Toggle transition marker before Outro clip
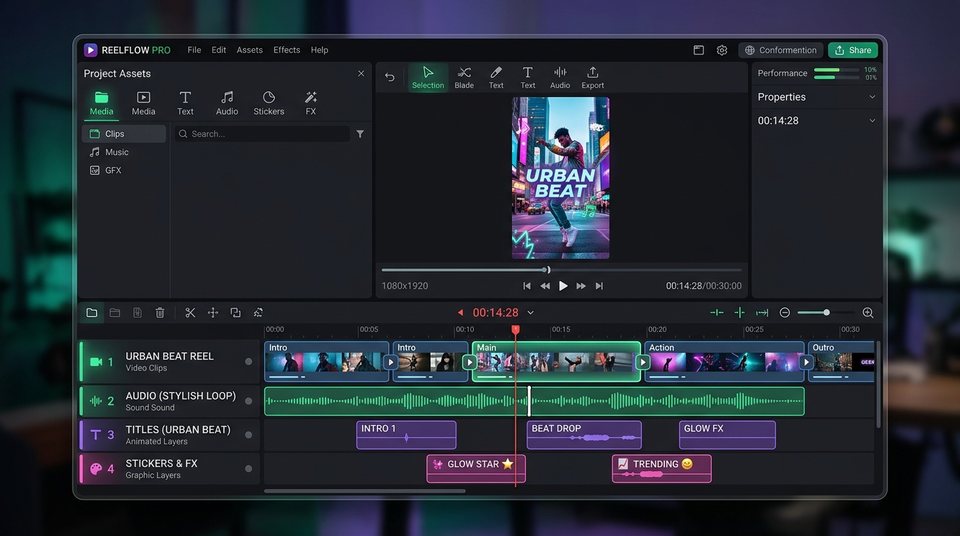Screen dimensions: 960x536 pyautogui.click(x=806, y=362)
